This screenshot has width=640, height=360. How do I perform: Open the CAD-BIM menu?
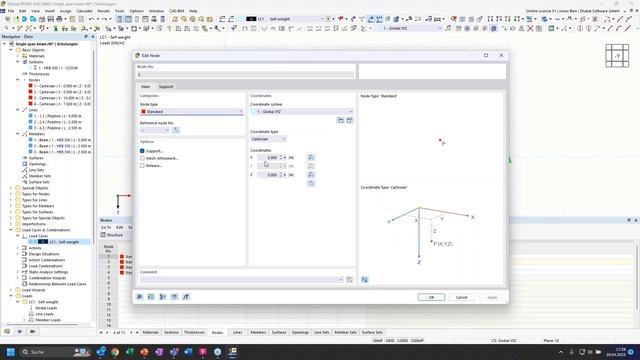[x=177, y=11]
